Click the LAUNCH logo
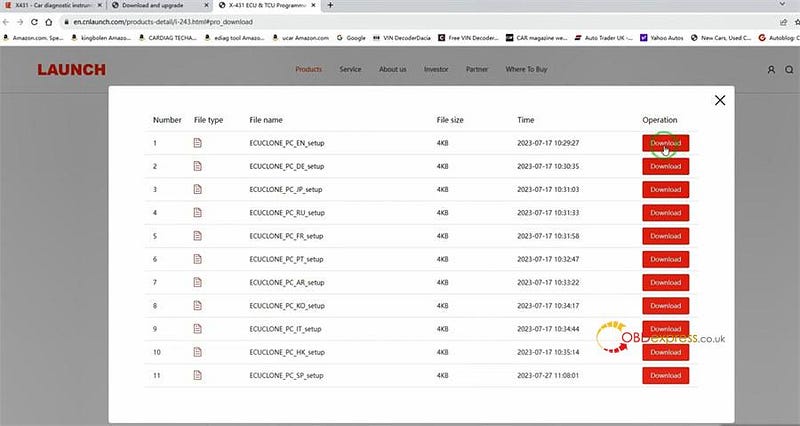This screenshot has width=800, height=426. [71, 70]
